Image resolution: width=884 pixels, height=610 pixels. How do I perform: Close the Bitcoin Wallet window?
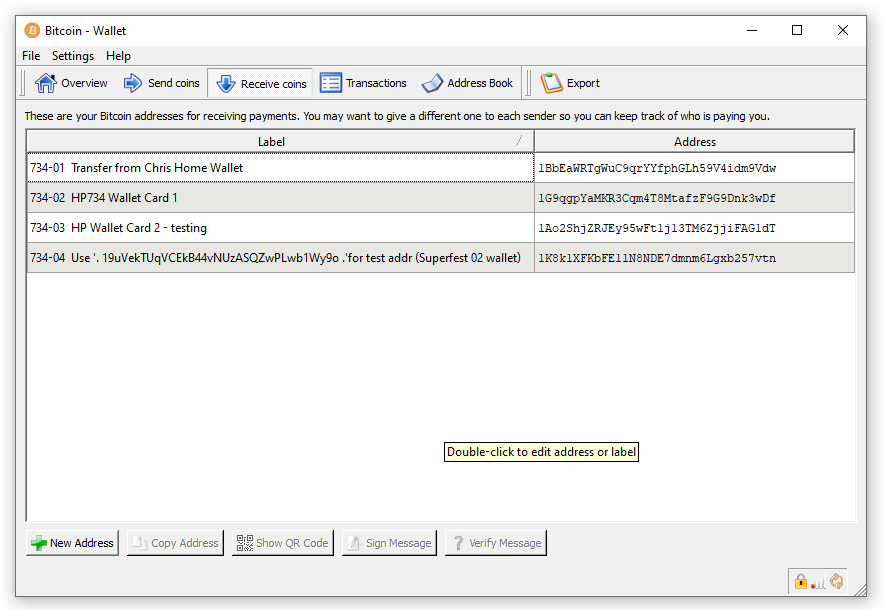click(843, 30)
